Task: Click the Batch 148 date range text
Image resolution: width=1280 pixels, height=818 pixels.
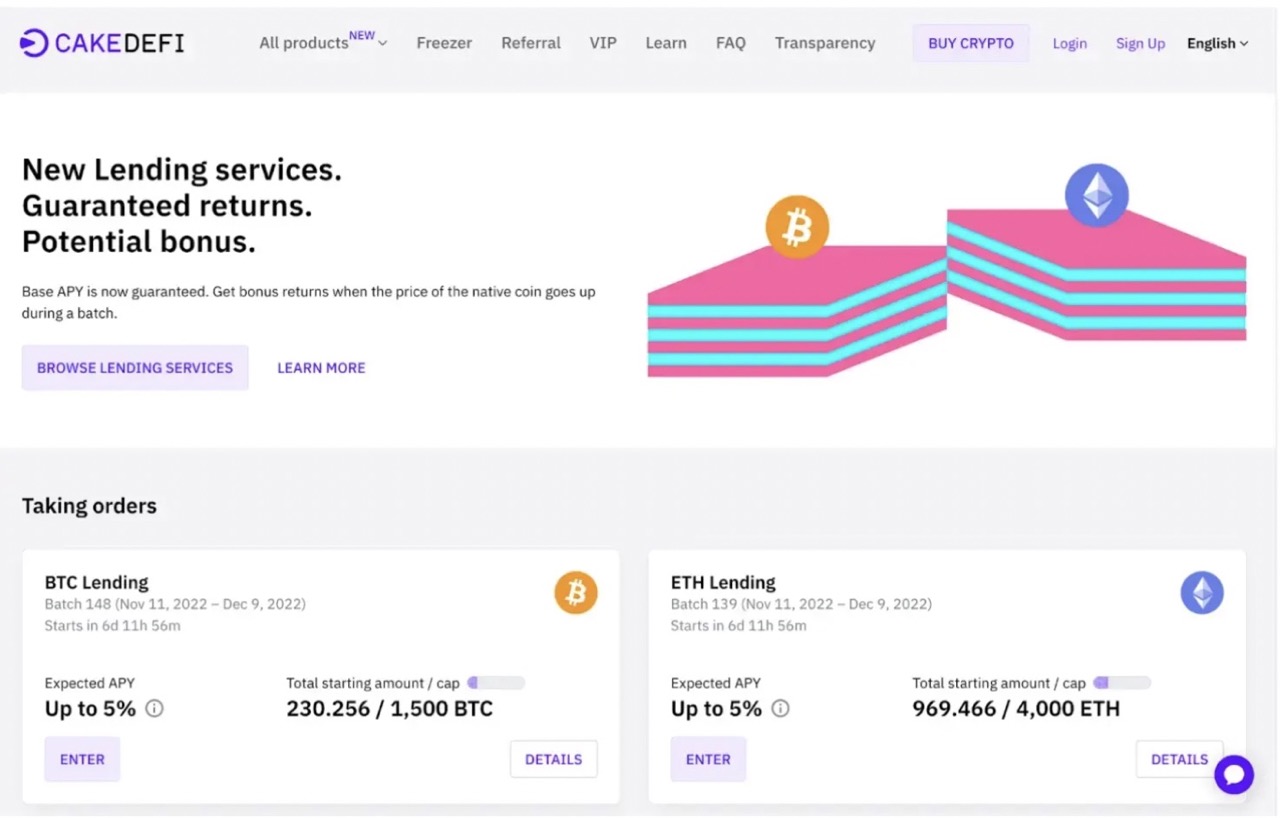Action: pyautogui.click(x=175, y=604)
